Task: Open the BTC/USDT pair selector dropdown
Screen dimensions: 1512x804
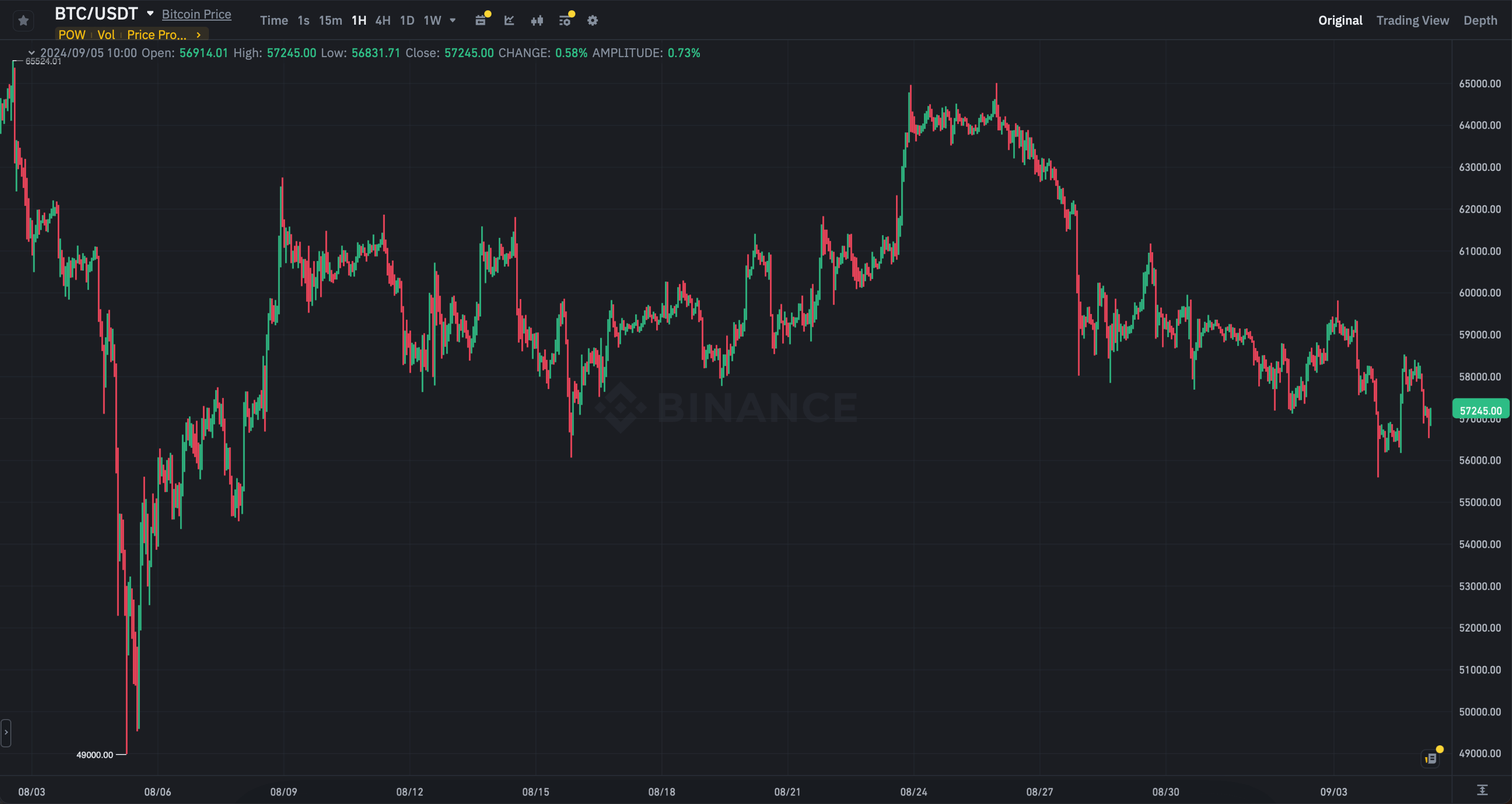Action: [150, 13]
